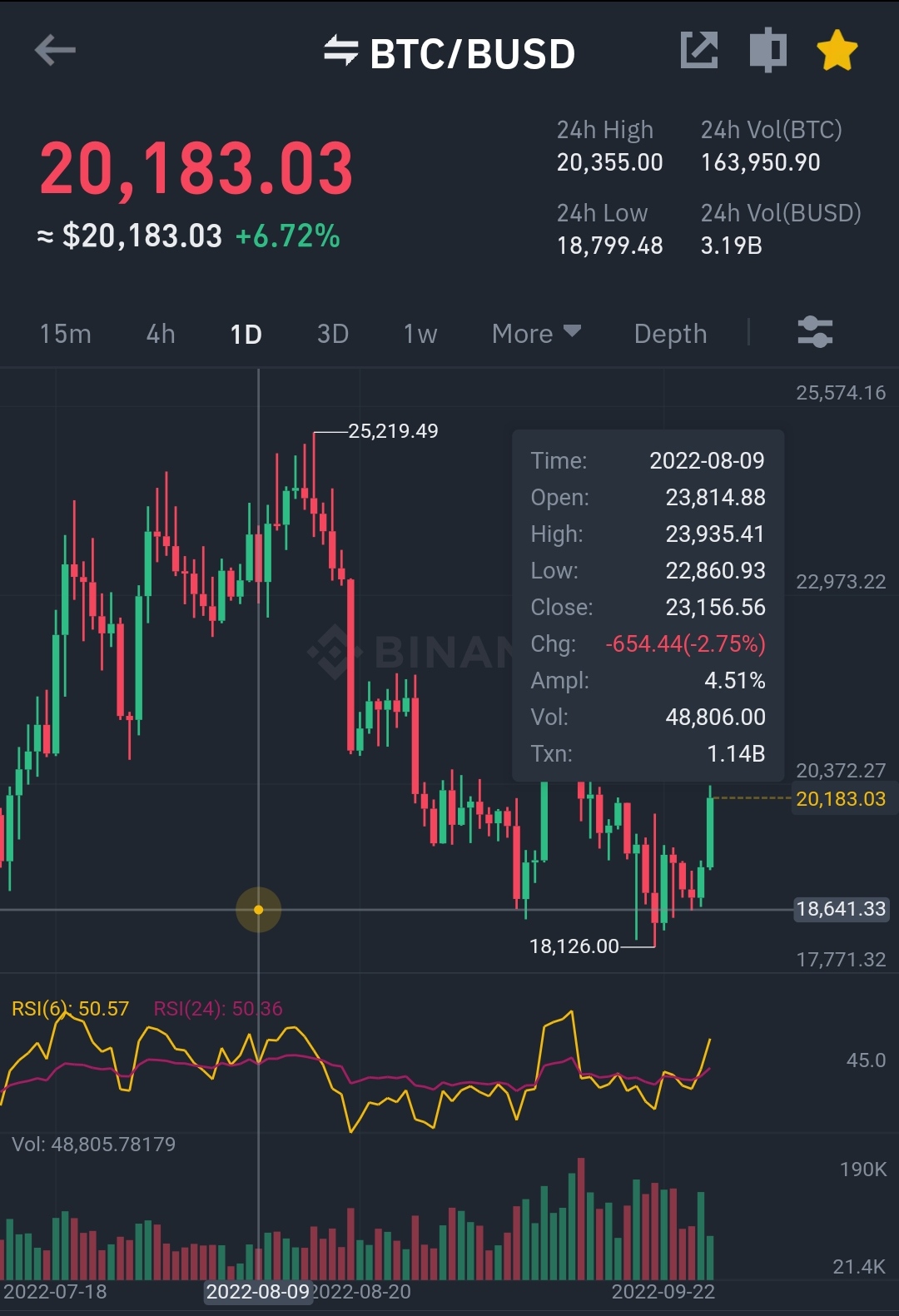Viewport: 899px width, 1316px height.
Task: Expand the More intervals dropdown
Action: [536, 334]
